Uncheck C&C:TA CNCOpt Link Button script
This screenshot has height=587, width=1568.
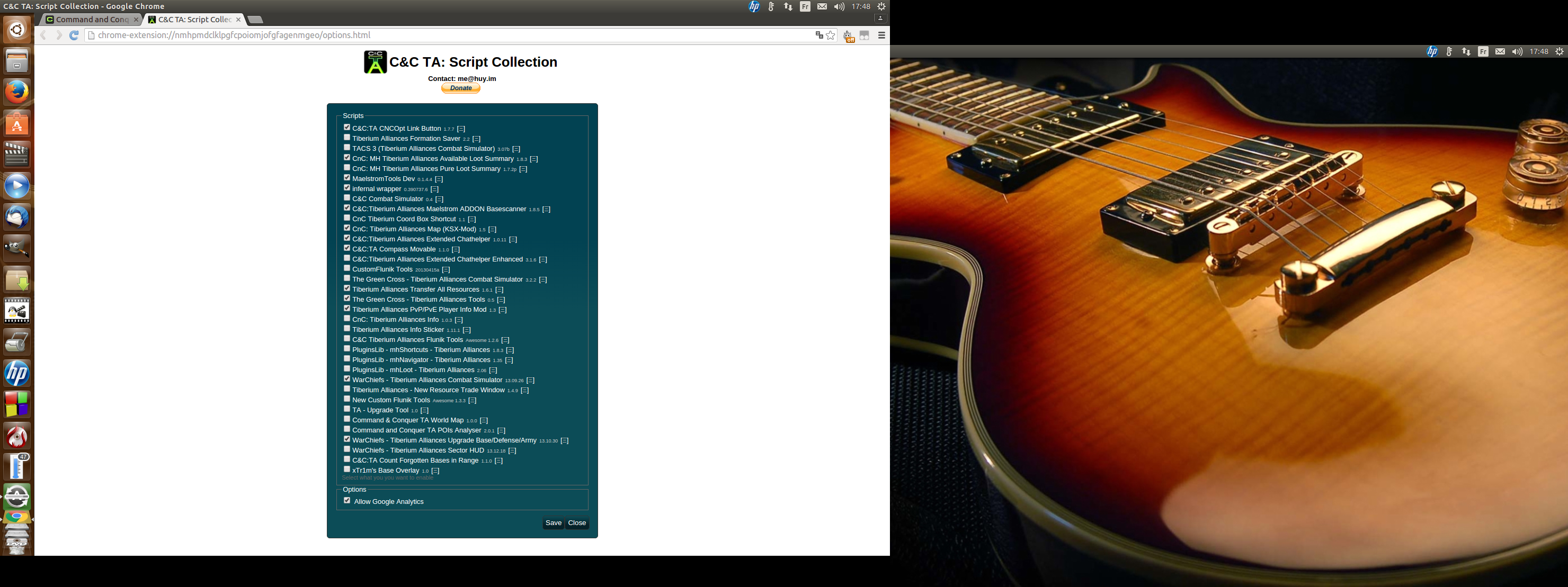coord(347,127)
